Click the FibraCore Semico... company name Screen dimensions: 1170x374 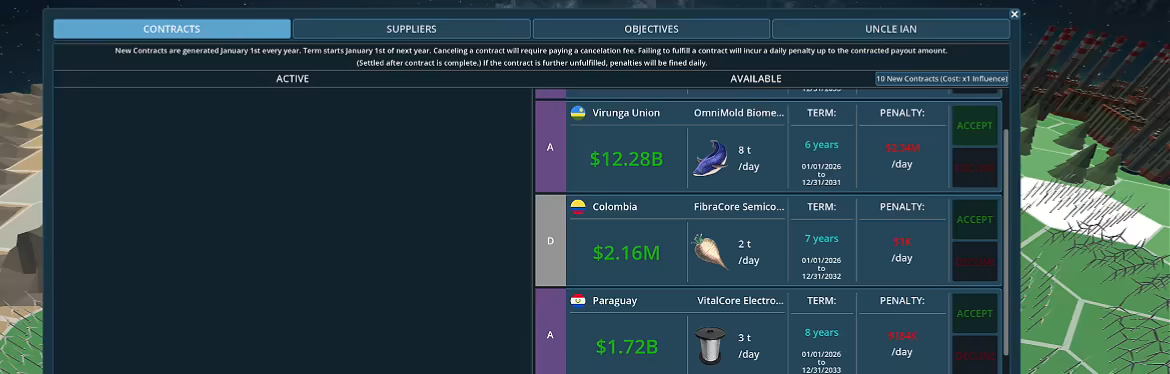pyautogui.click(x=739, y=207)
